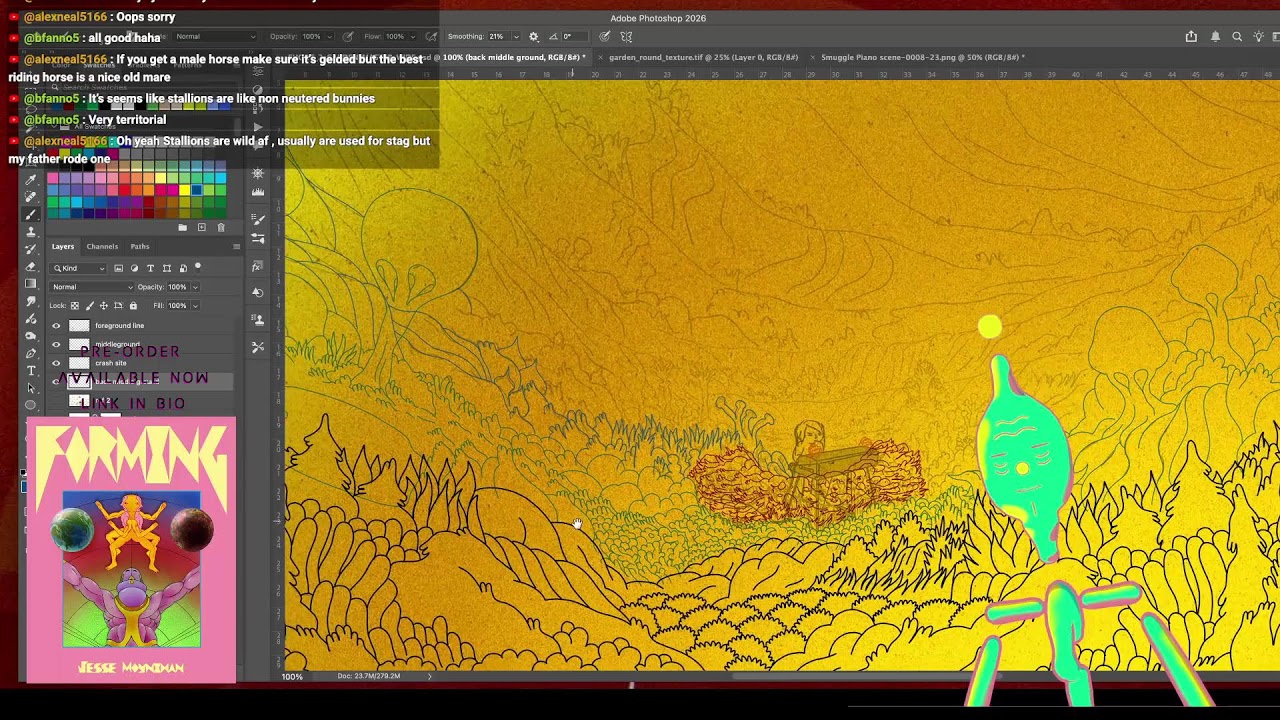This screenshot has width=1280, height=720.
Task: Select the Spot Healing Brush tool
Action: pyautogui.click(x=31, y=196)
